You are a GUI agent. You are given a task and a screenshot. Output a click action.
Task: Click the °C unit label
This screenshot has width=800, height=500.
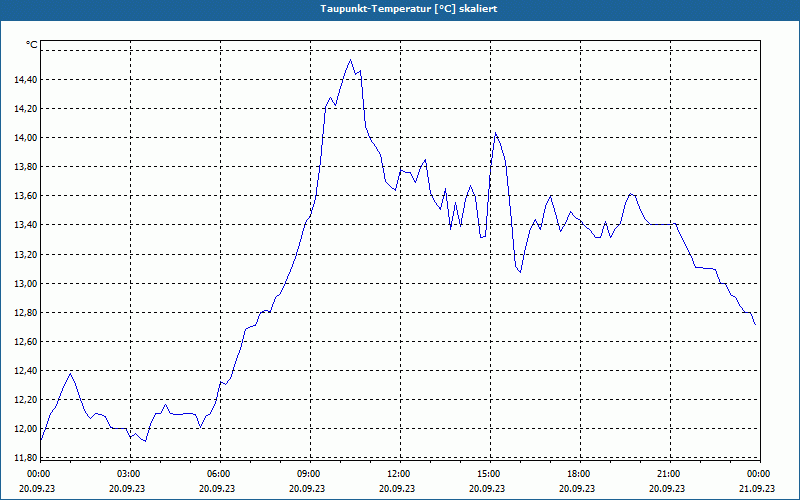(32, 45)
